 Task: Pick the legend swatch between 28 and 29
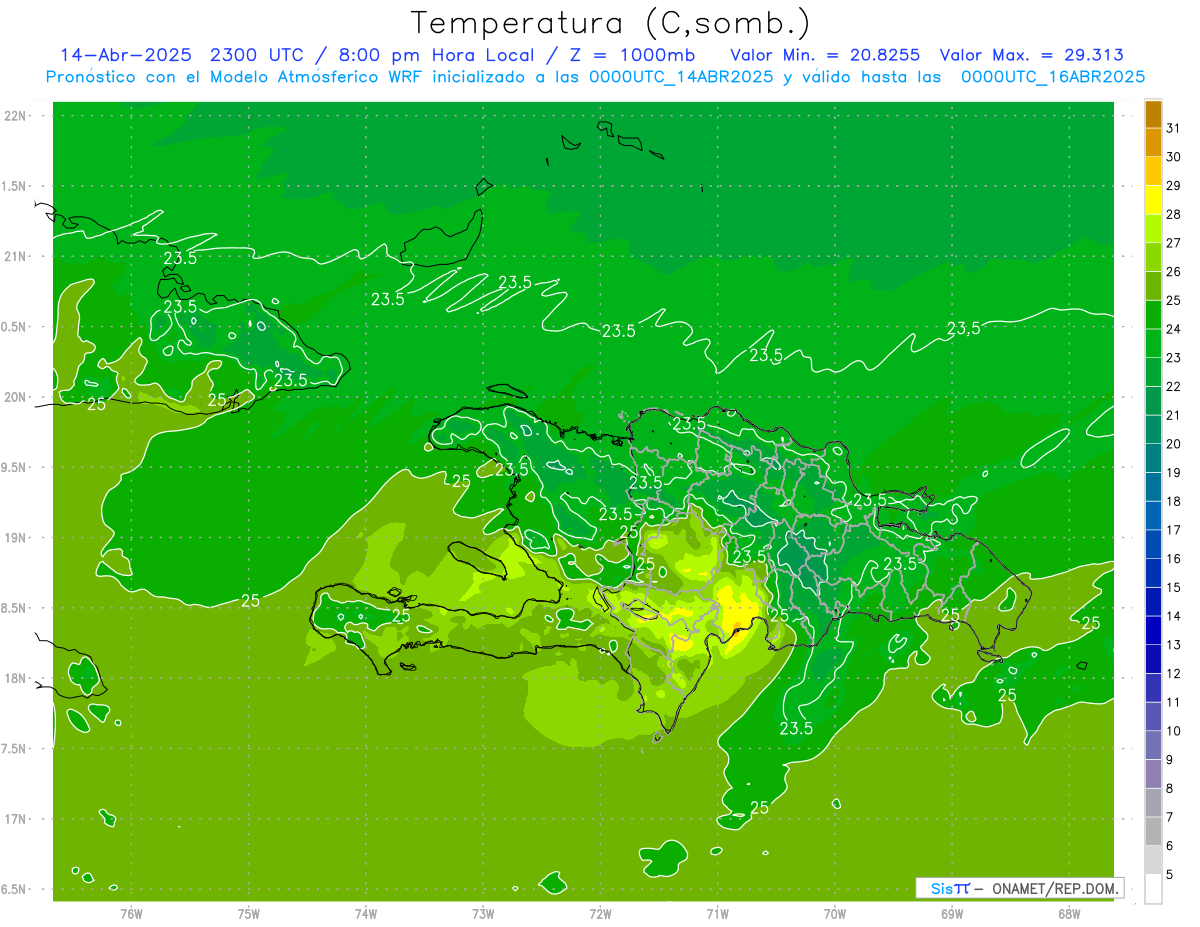(1153, 200)
